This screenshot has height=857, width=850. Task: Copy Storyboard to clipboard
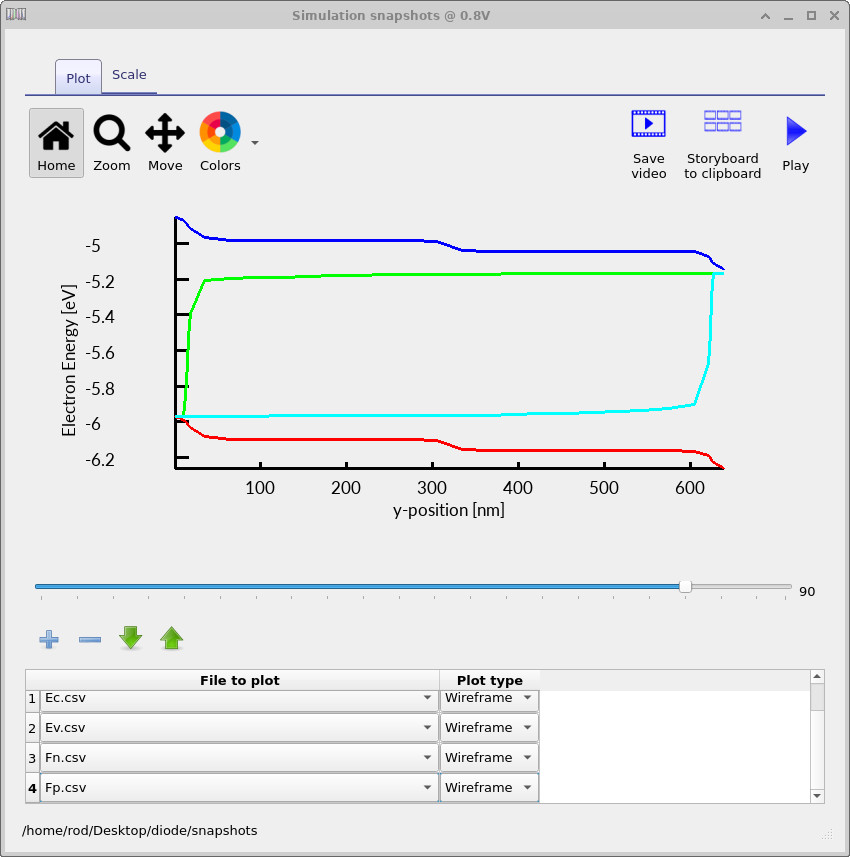[x=722, y=143]
